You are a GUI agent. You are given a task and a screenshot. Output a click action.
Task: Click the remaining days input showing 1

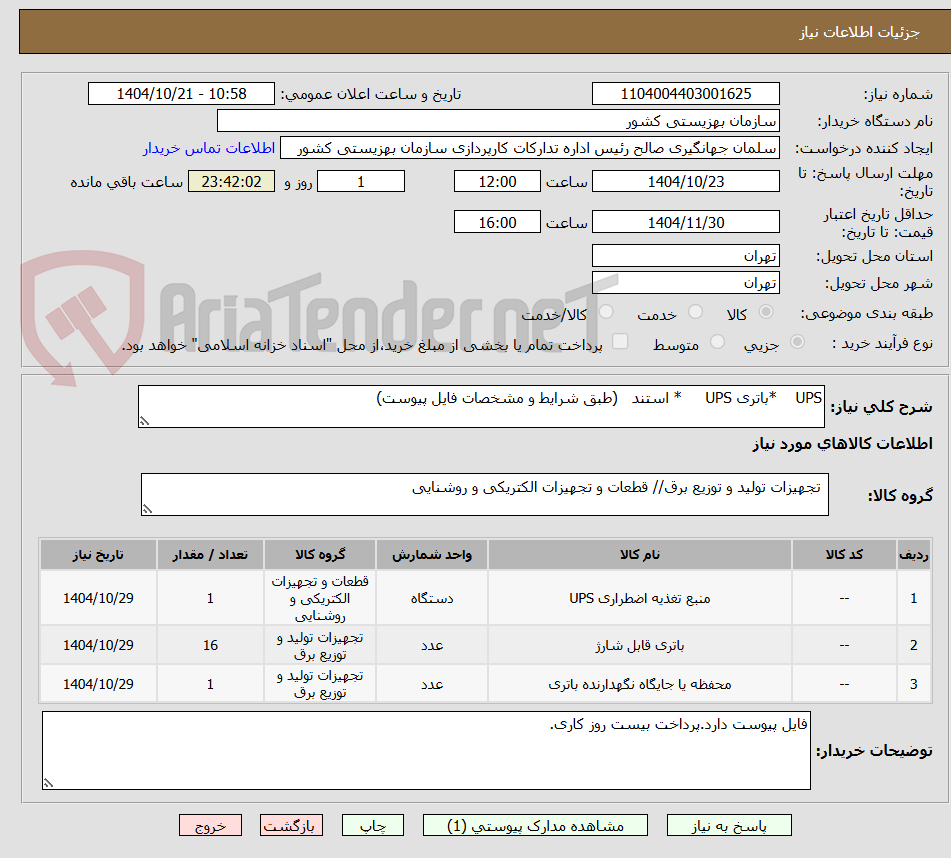pos(360,181)
